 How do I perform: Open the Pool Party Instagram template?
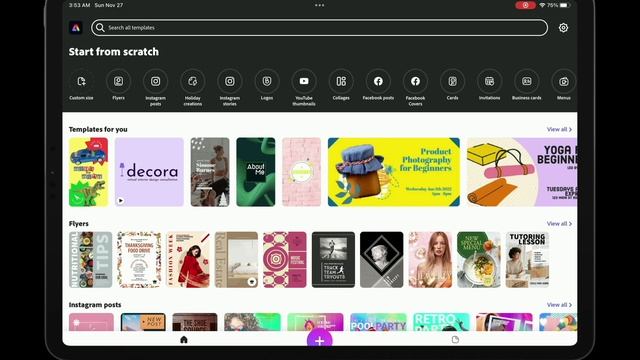(x=378, y=322)
